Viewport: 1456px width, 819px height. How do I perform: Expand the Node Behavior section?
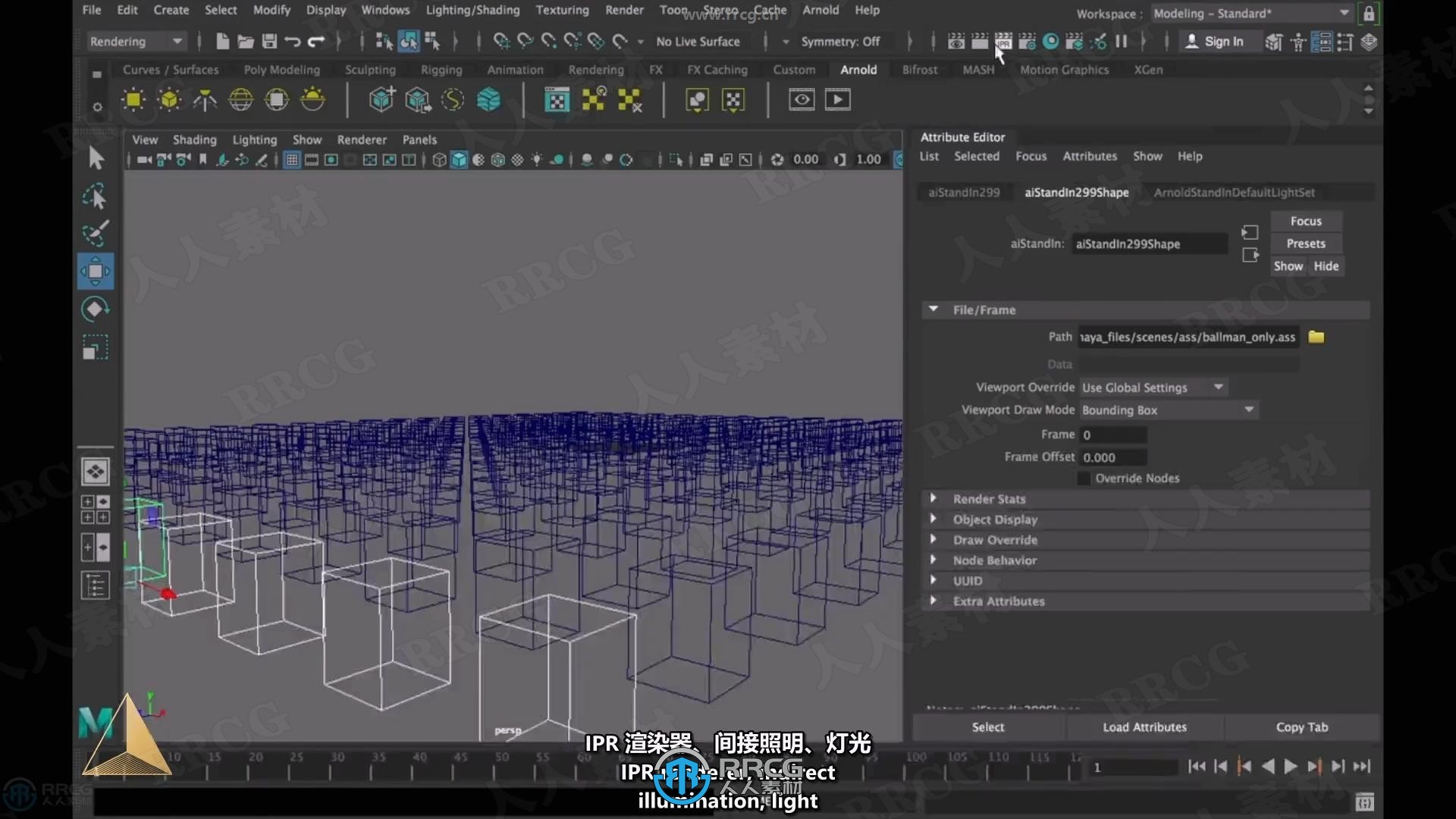tap(934, 560)
